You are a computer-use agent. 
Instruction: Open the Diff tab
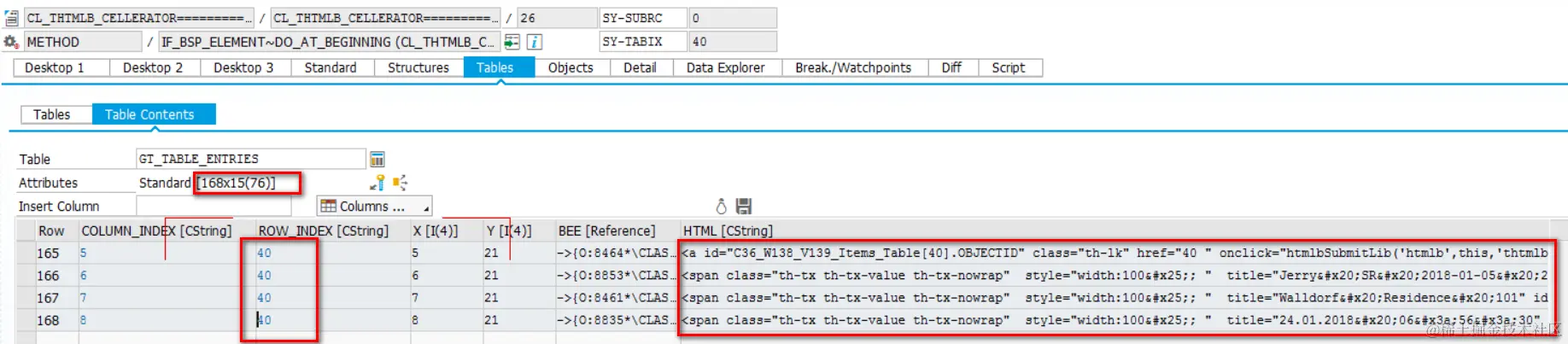click(951, 67)
